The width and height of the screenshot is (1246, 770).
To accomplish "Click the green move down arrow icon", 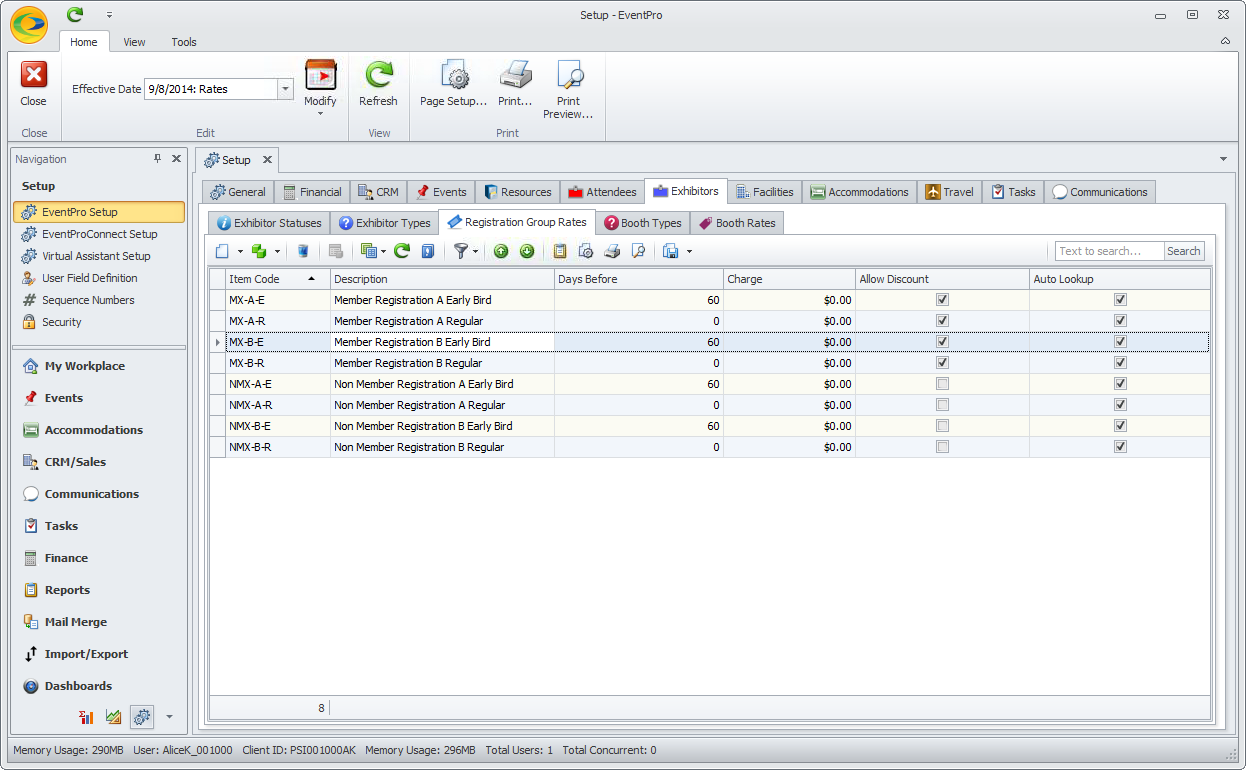I will [x=527, y=251].
